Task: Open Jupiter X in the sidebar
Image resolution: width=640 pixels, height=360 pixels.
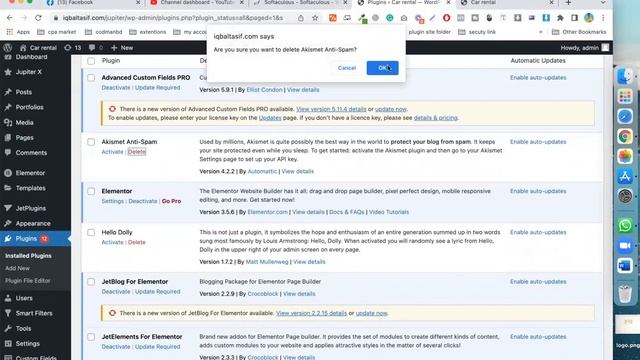Action: point(29,72)
